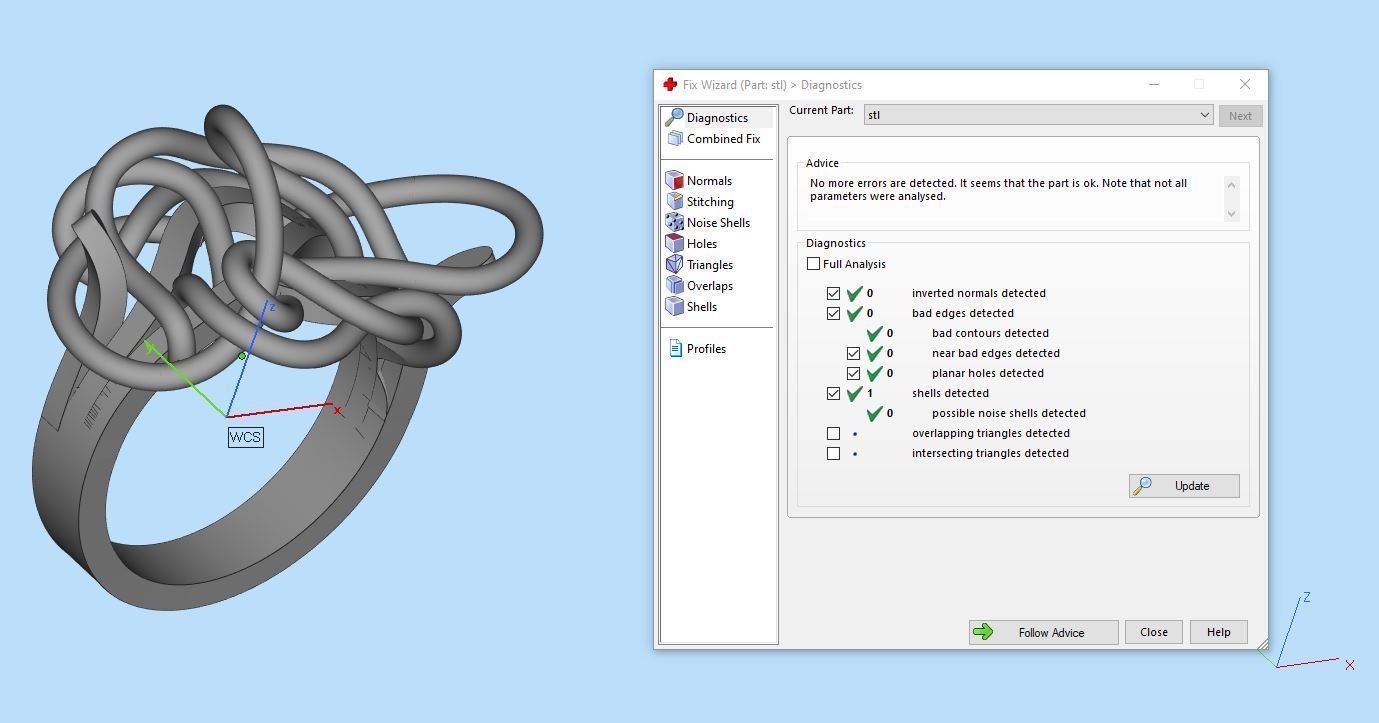Click the Overlaps icon

tap(675, 286)
